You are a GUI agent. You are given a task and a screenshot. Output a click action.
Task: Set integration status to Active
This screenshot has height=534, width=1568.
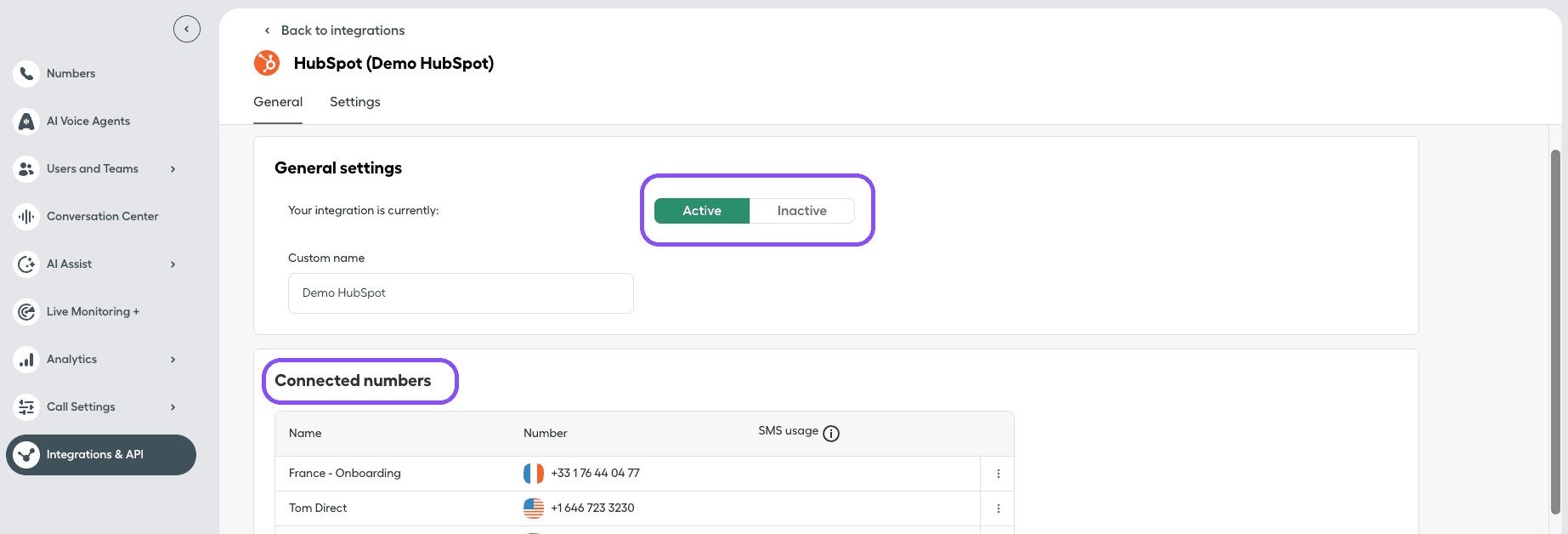click(x=701, y=211)
